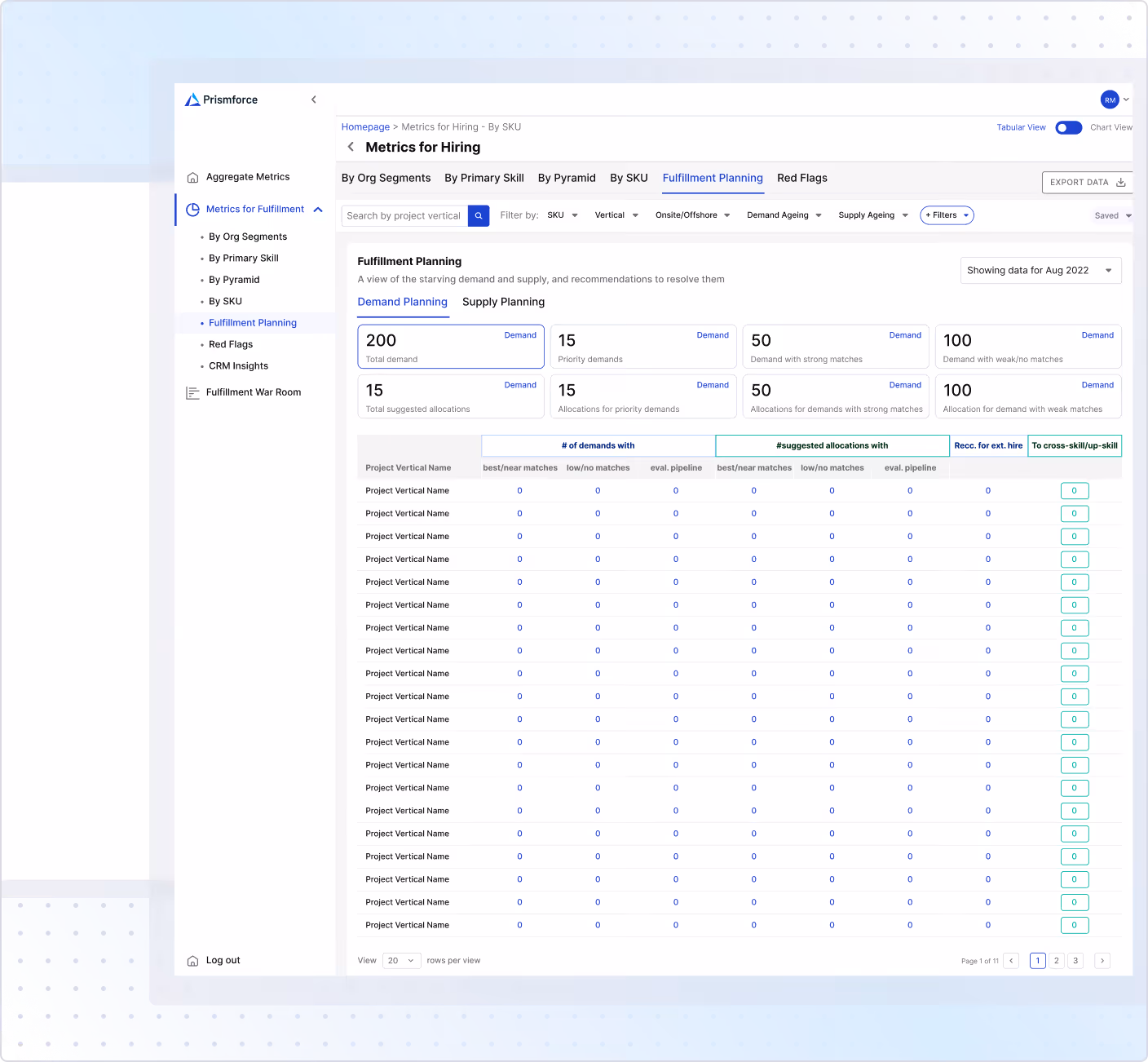This screenshot has width=1148, height=1062.
Task: Switch to the Supply Planning tab
Action: [x=503, y=302]
